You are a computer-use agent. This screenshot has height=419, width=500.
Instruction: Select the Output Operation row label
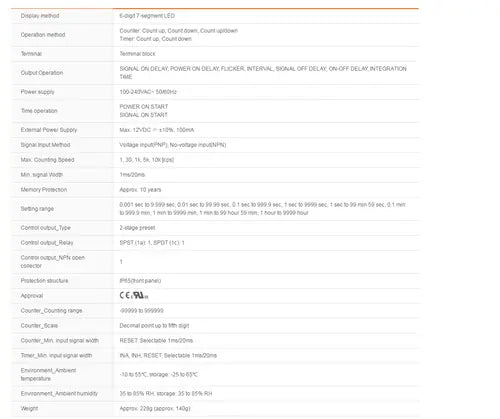click(x=42, y=73)
